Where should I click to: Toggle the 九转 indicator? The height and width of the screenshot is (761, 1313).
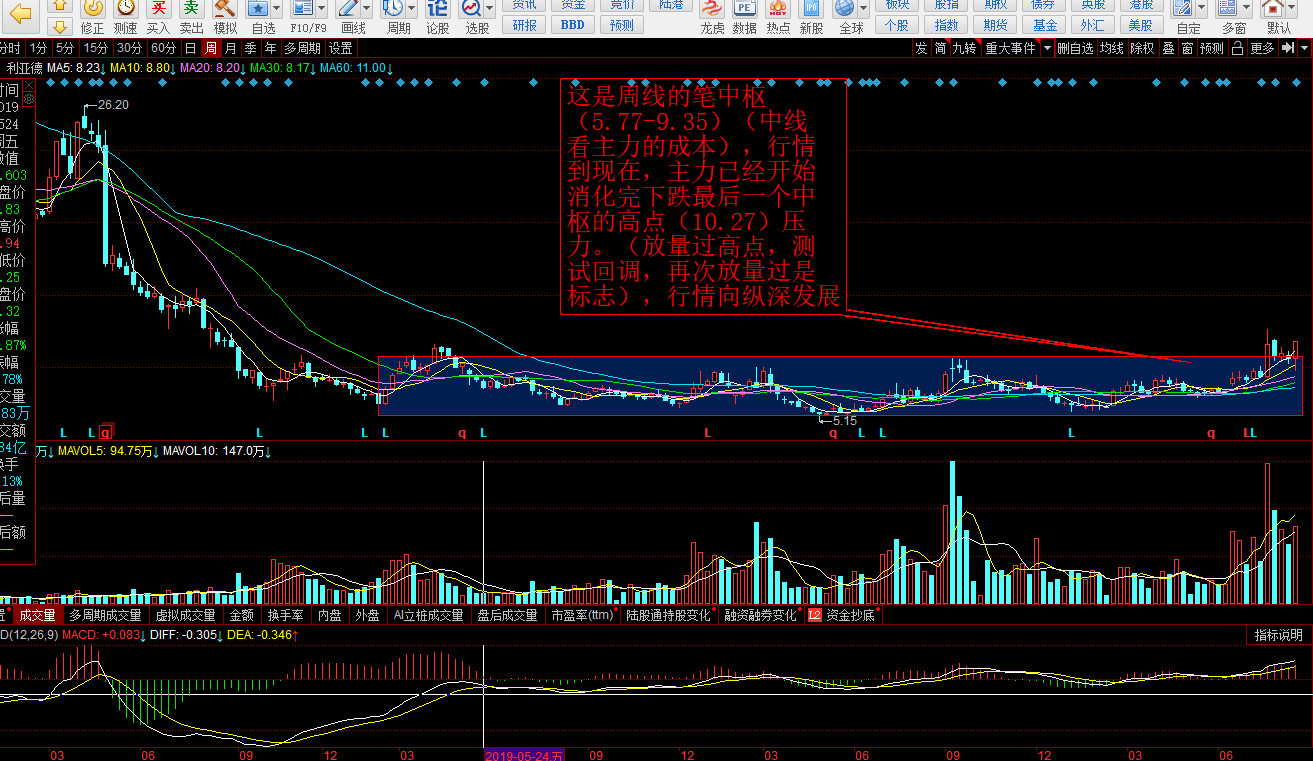pyautogui.click(x=964, y=48)
